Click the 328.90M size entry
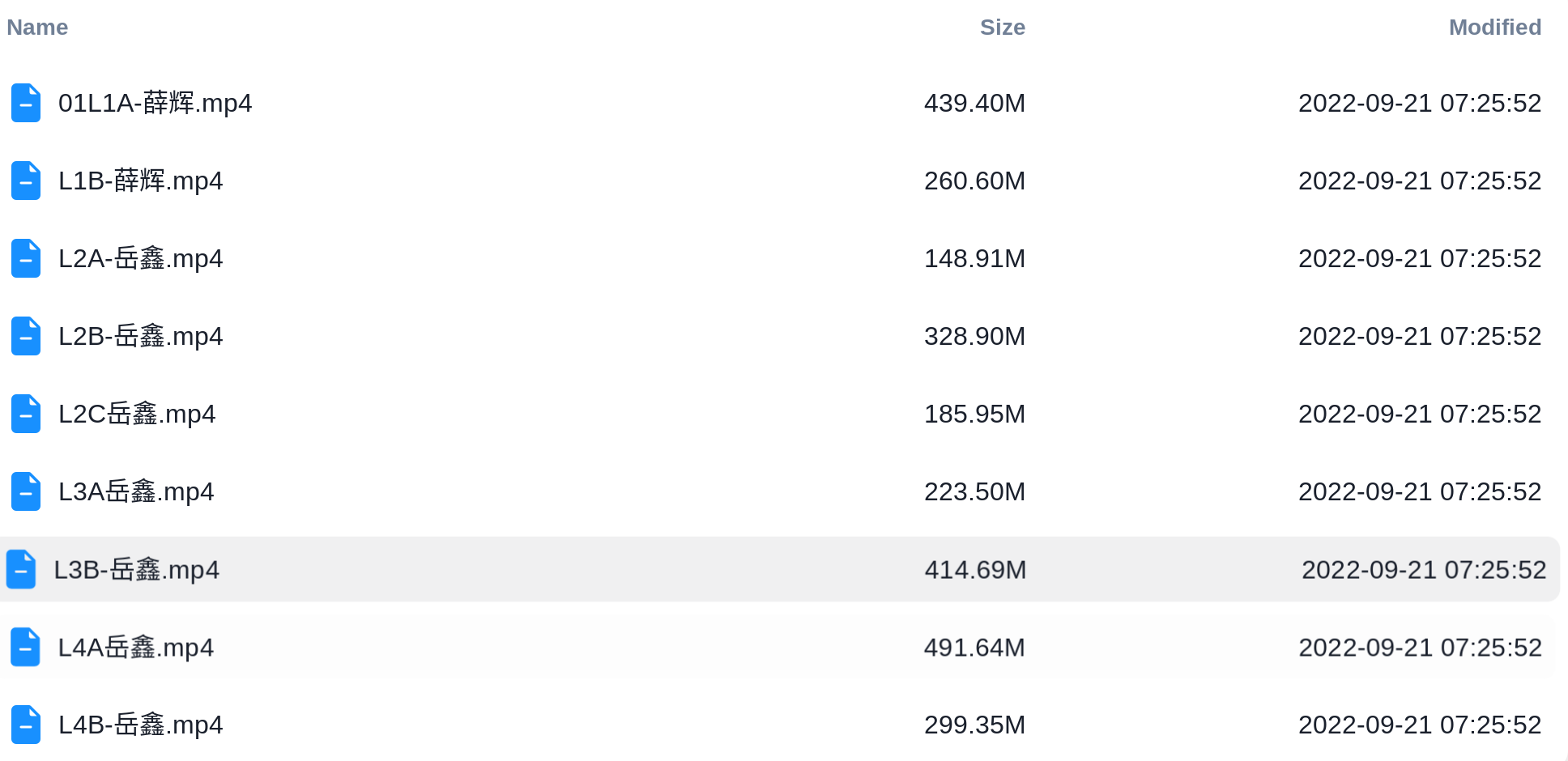This screenshot has width=1568, height=761. [975, 336]
